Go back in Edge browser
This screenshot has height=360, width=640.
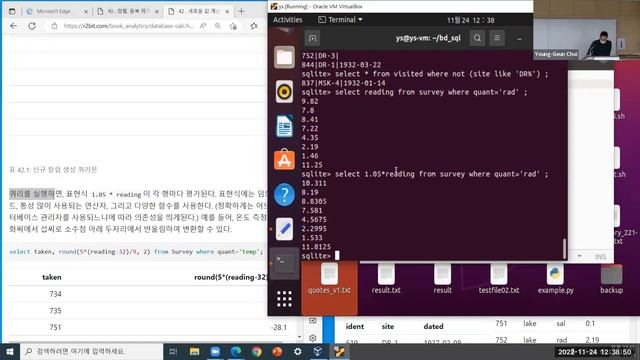13,26
